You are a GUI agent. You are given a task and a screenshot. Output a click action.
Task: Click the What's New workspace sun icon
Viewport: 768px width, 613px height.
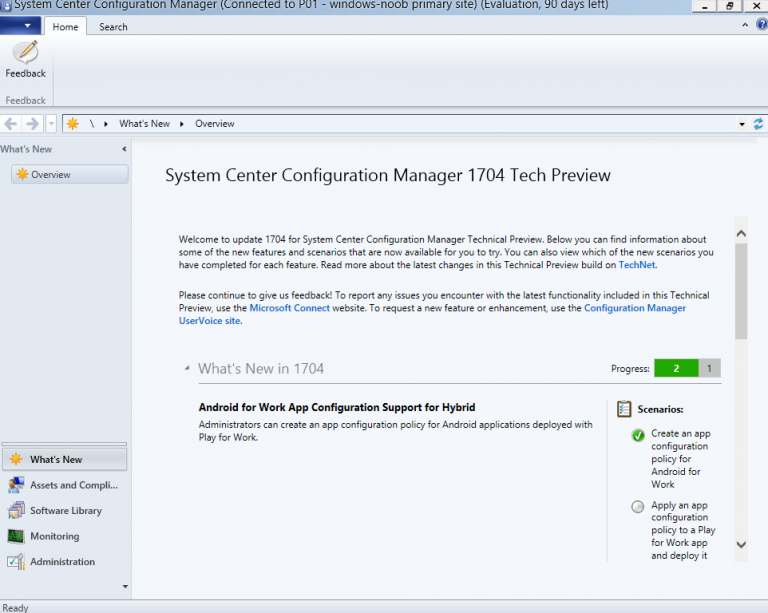[x=16, y=459]
